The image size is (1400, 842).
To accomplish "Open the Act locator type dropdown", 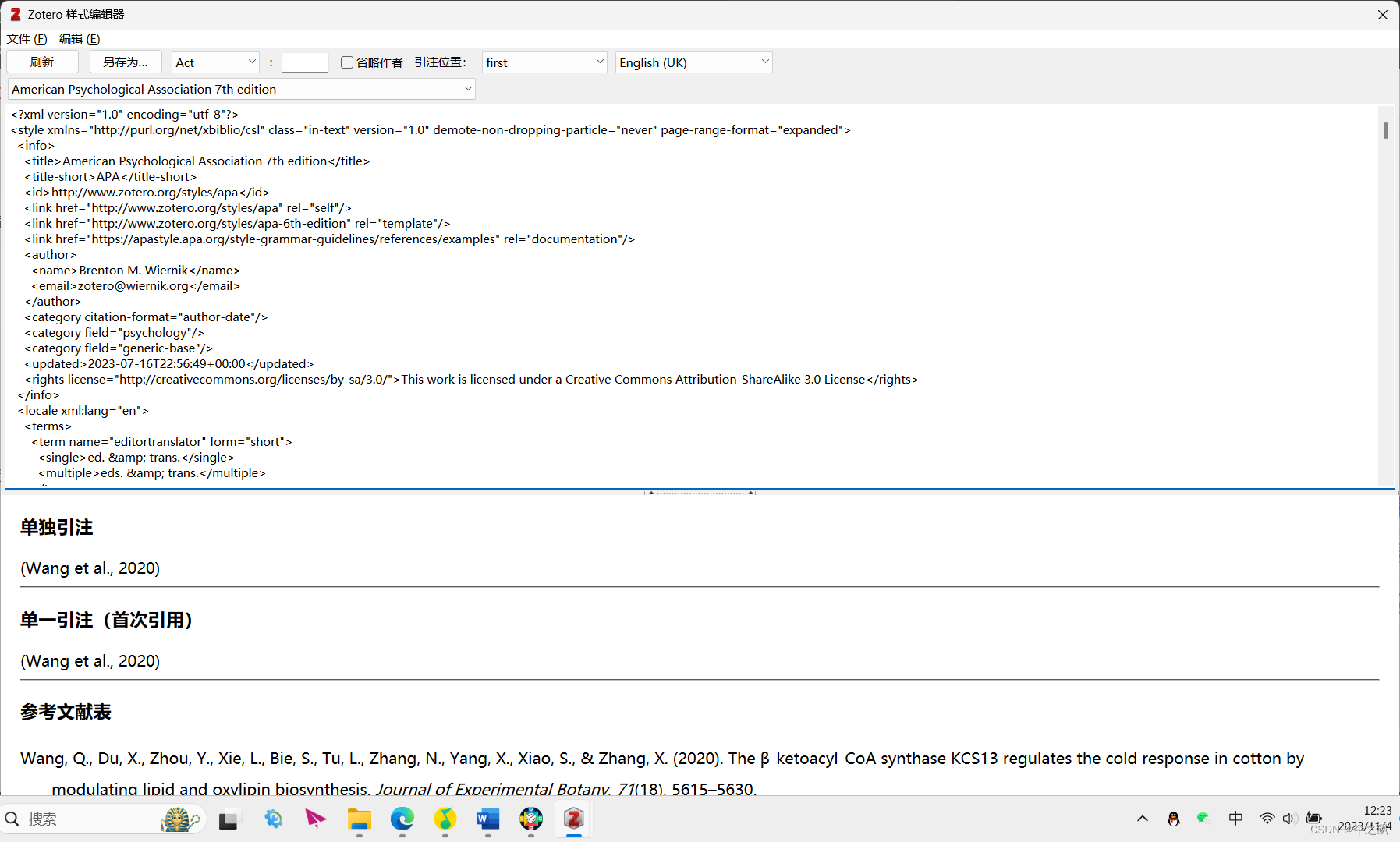I will (215, 62).
